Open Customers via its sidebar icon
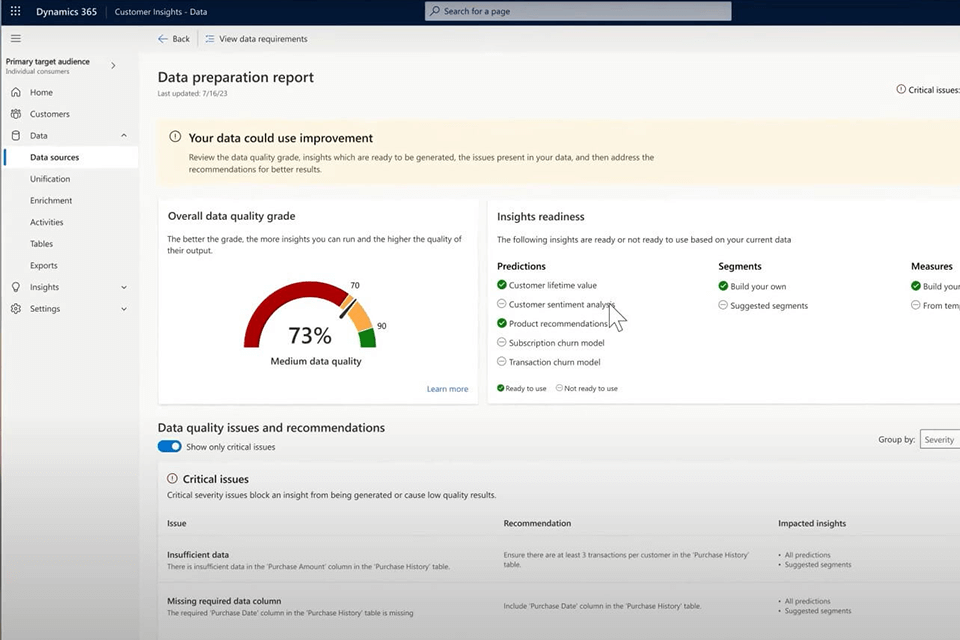 pos(16,114)
